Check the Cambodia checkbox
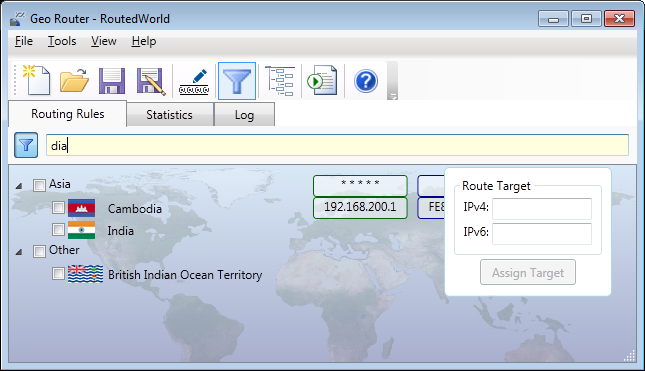The image size is (645, 371). tap(58, 207)
